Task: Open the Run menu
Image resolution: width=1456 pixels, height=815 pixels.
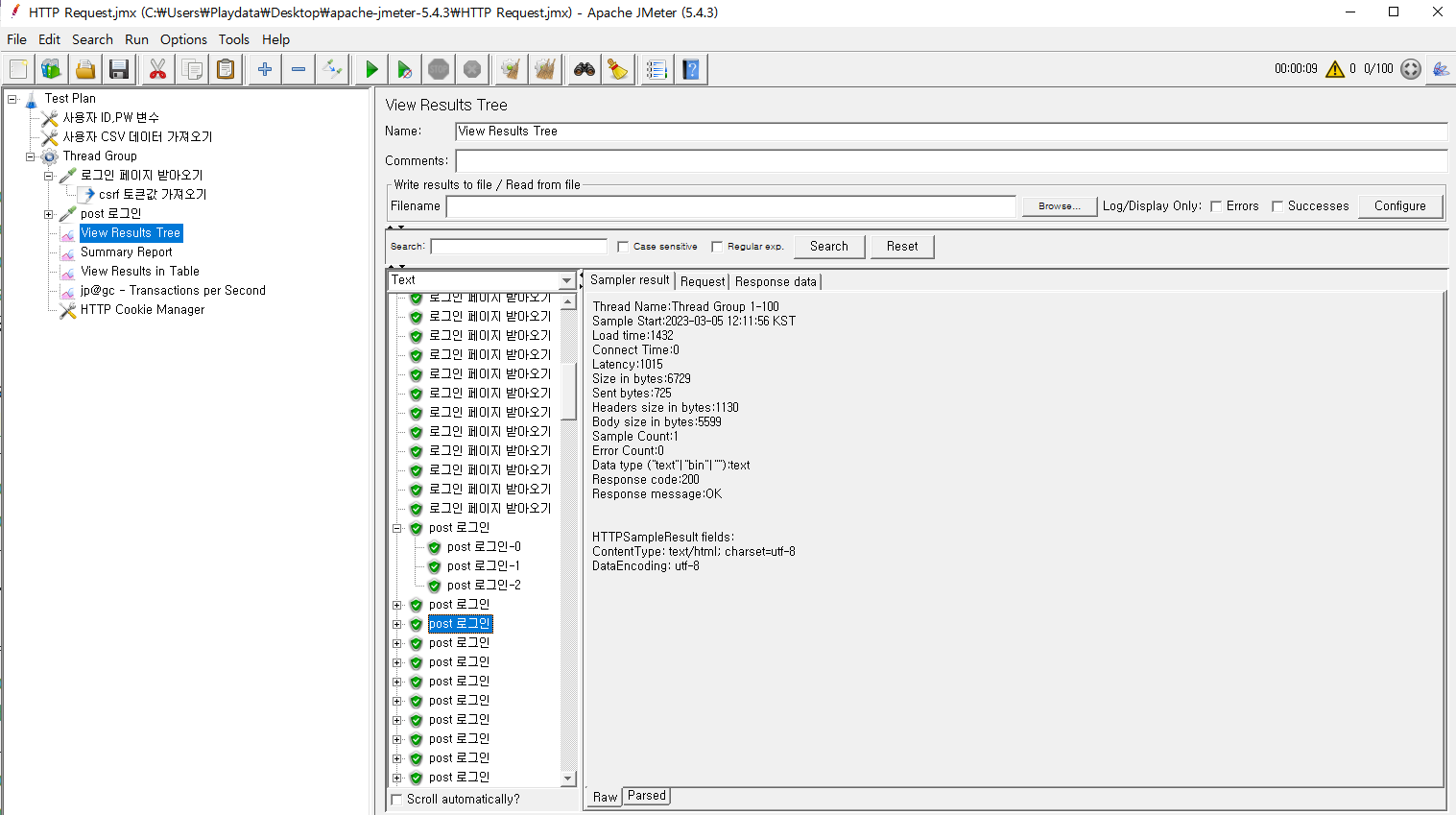Action: (x=136, y=39)
